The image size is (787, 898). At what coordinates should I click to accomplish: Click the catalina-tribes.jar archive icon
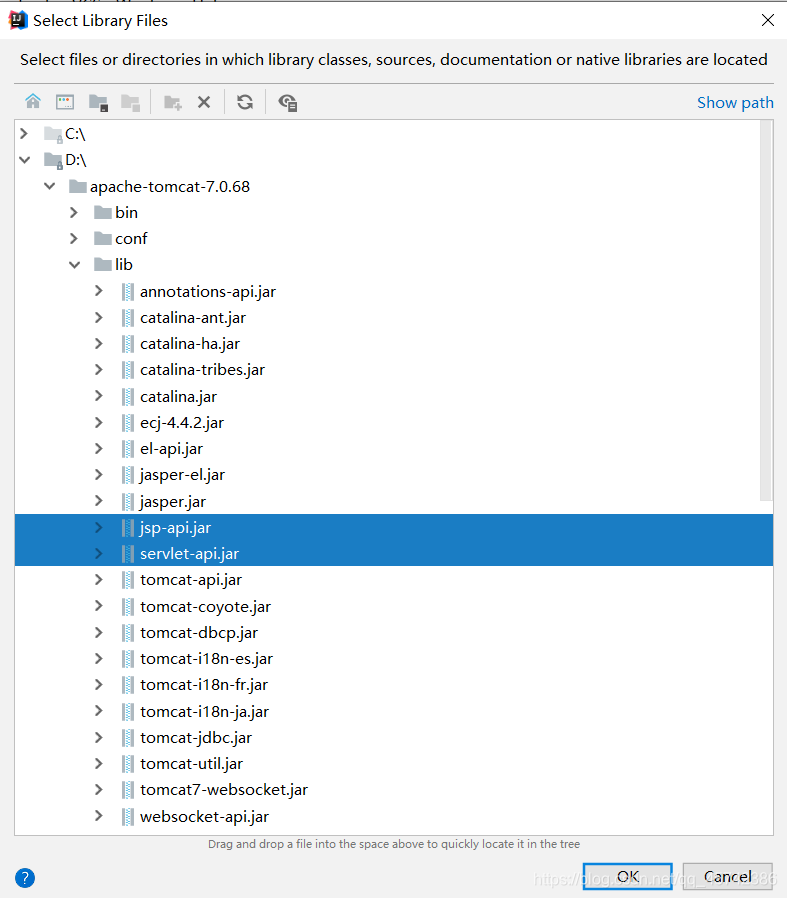128,370
